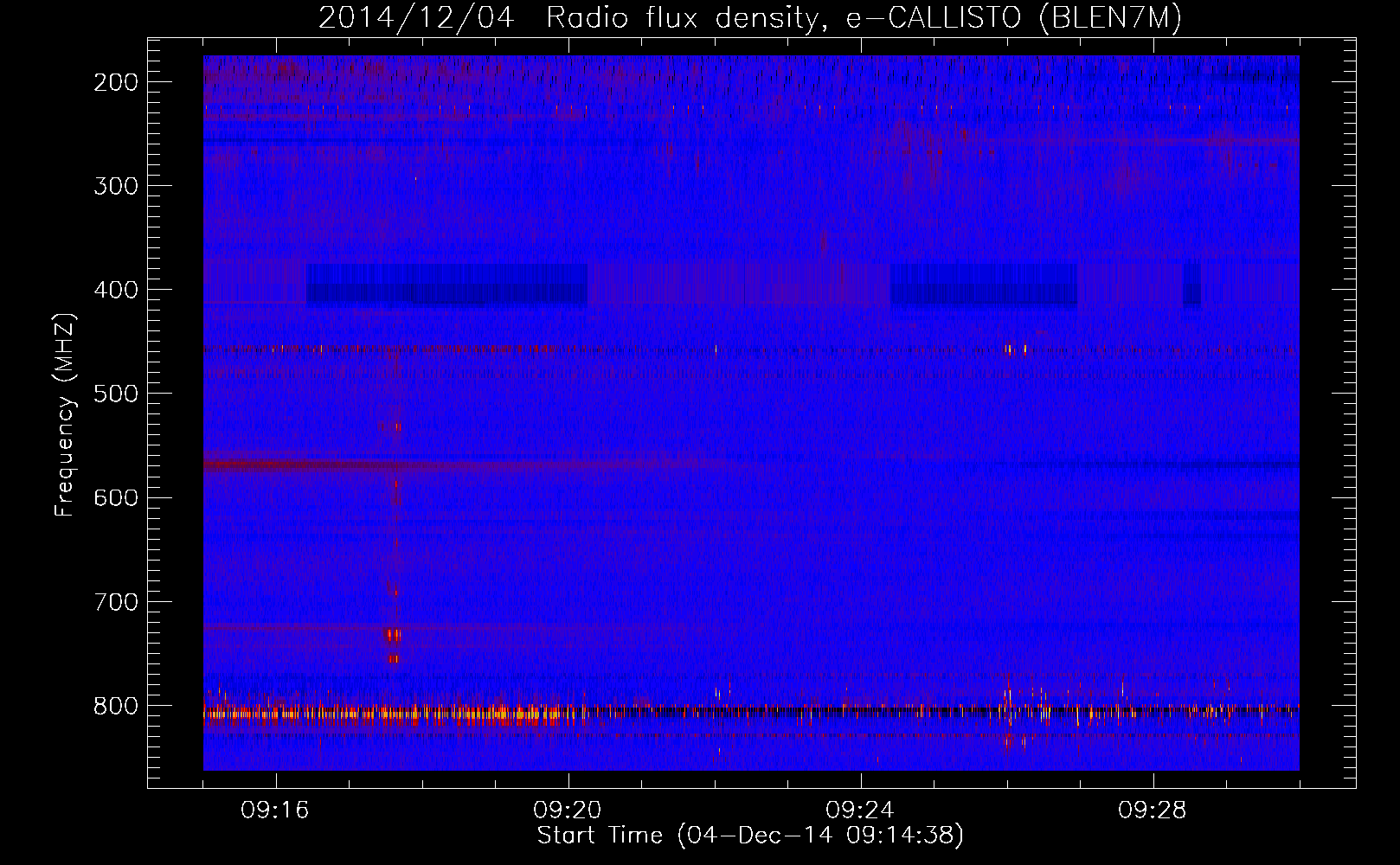Click the 300 frequency tick label
The image size is (1400, 865).
[x=115, y=186]
